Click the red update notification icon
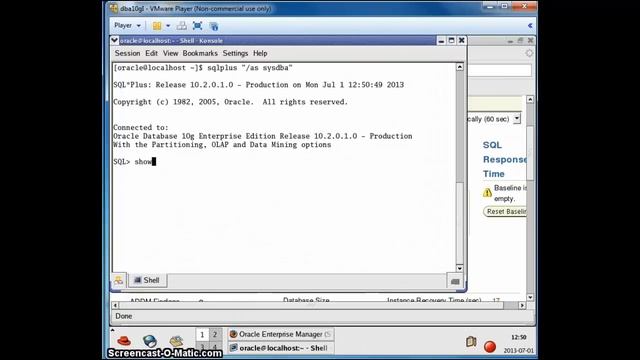Image resolution: width=640 pixels, height=360 pixels. point(490,347)
